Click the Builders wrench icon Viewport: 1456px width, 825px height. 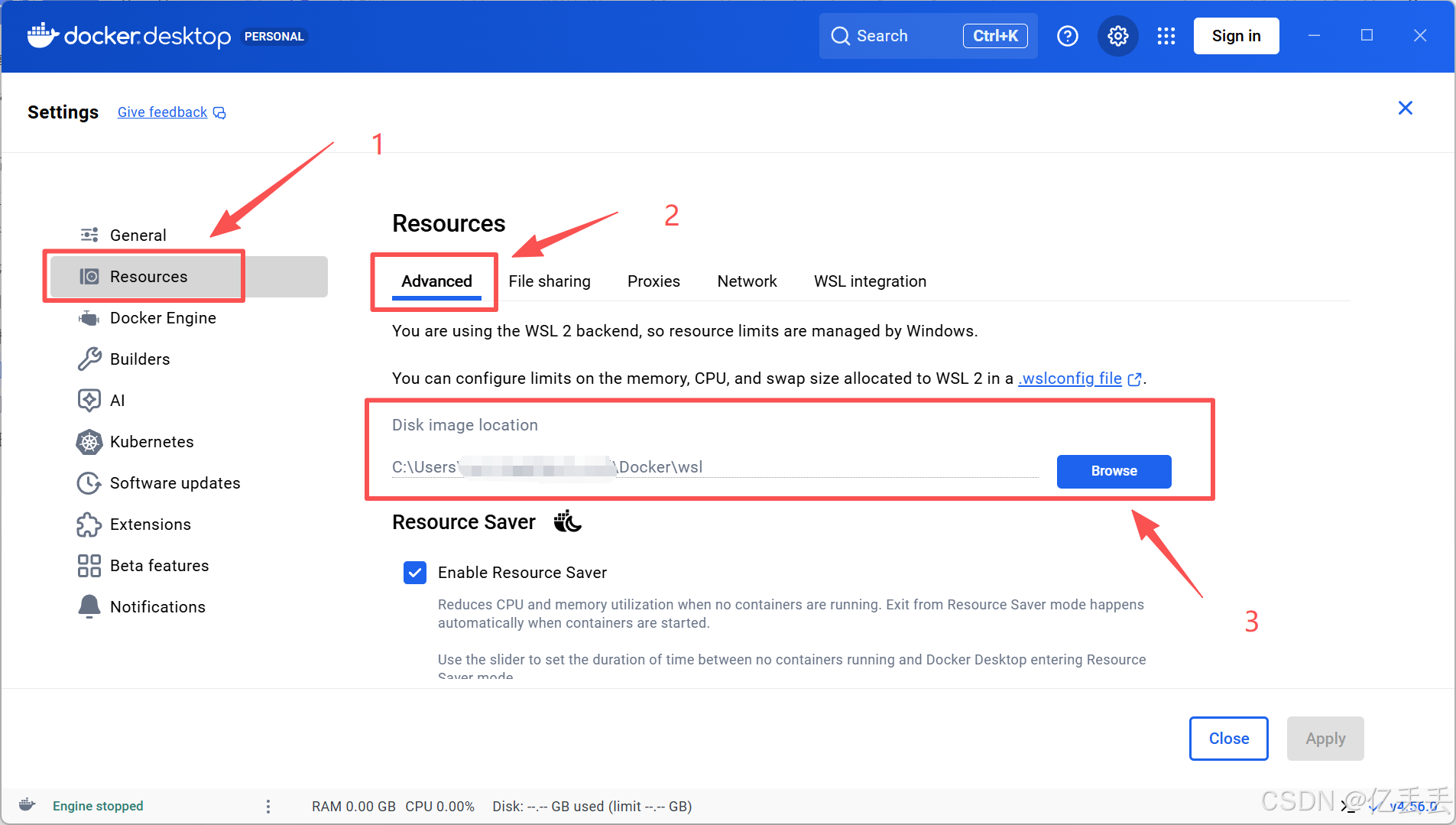[x=89, y=359]
